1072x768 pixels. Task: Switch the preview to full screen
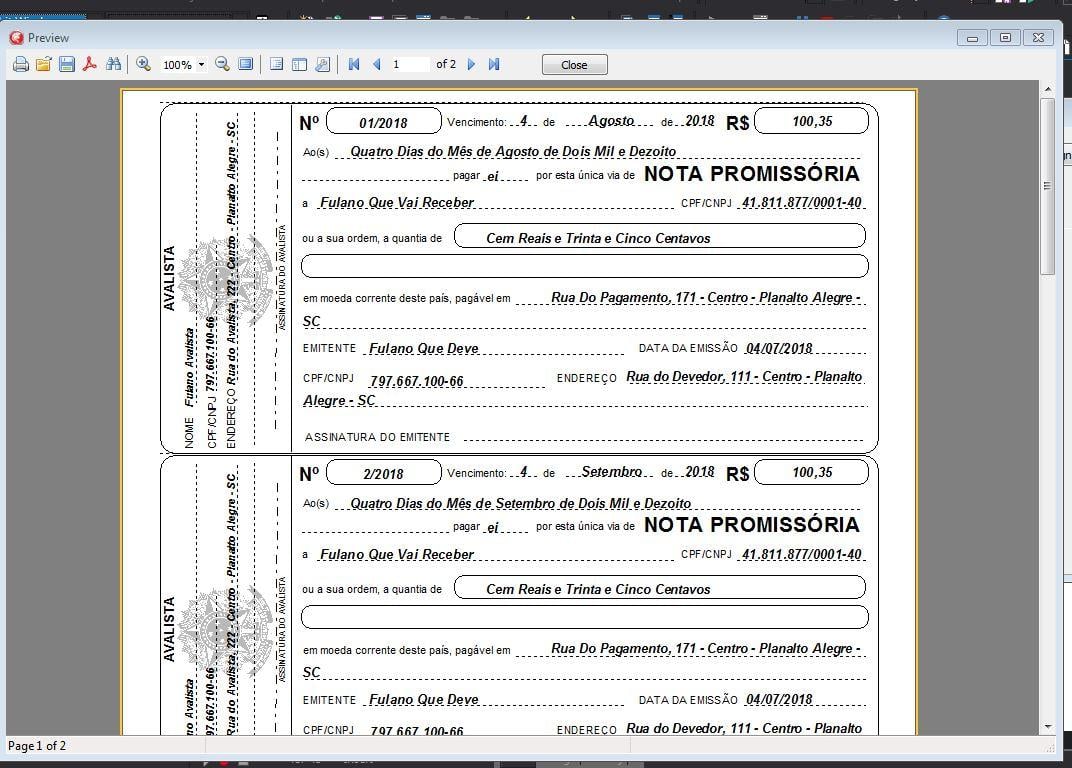(245, 64)
